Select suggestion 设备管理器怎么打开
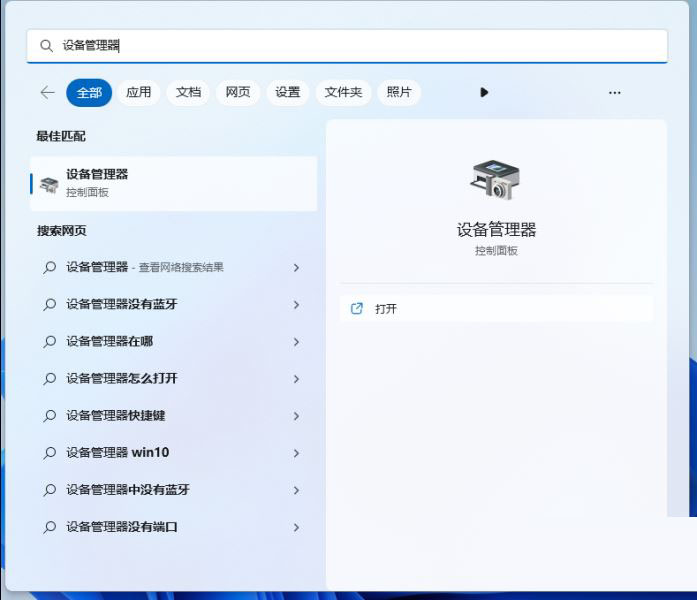The image size is (697, 600). (x=174, y=379)
